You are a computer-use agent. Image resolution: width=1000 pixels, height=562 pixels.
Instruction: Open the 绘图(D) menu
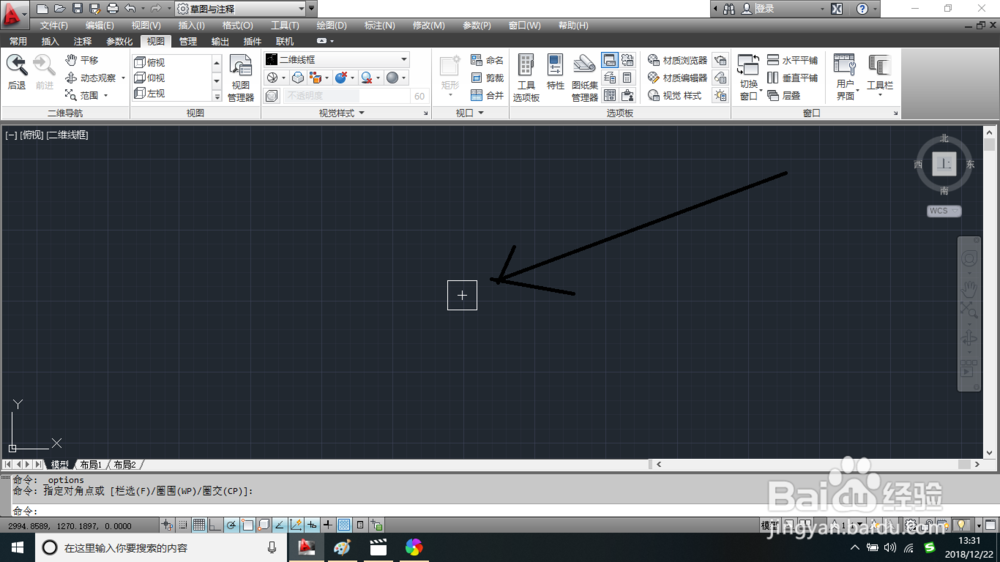coord(332,26)
